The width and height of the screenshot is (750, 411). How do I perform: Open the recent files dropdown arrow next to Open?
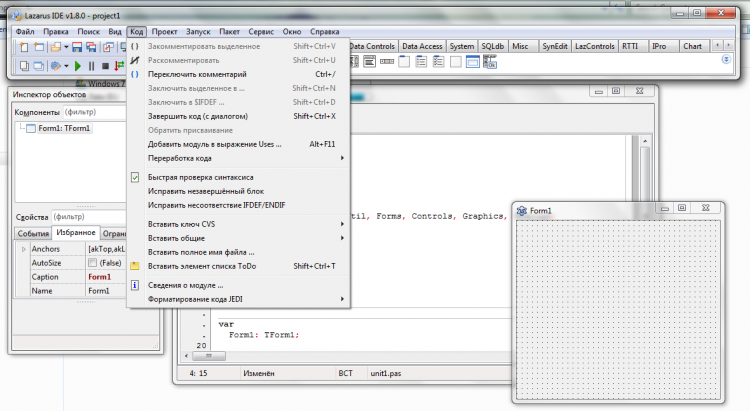(66, 47)
